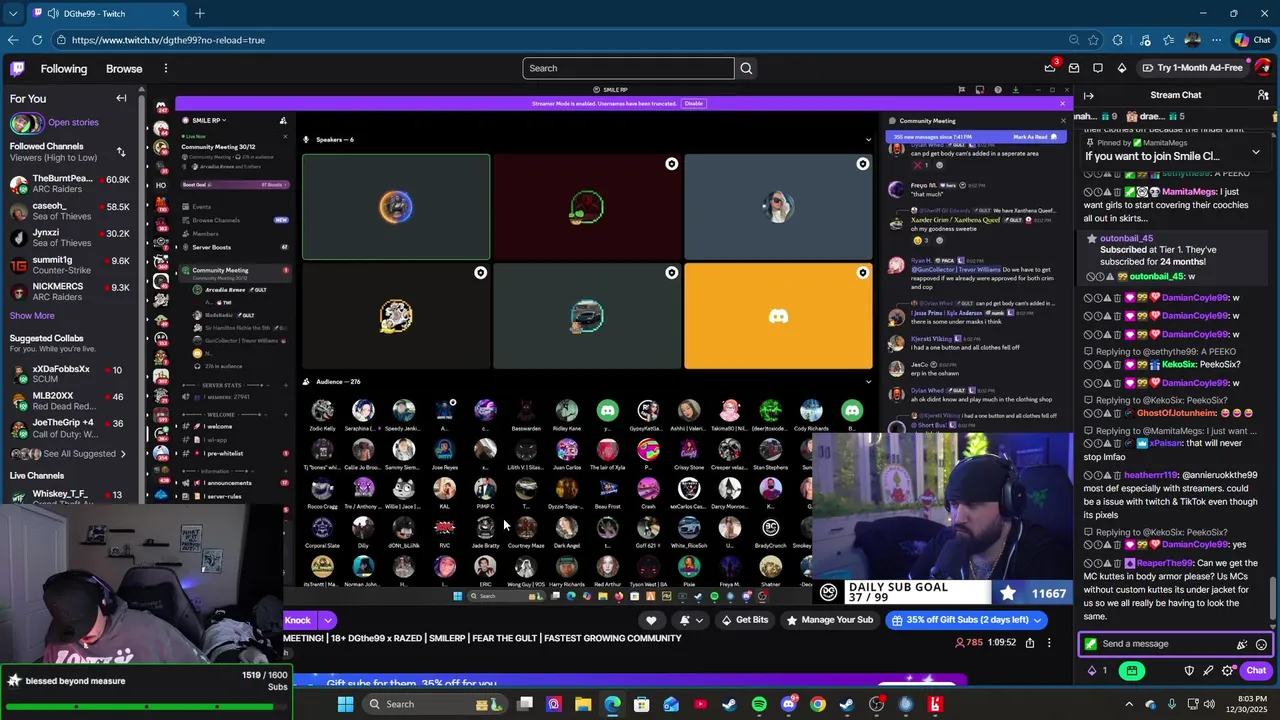This screenshot has width=1280, height=720.
Task: Expand the Knock dropdown arrow
Action: [327, 620]
